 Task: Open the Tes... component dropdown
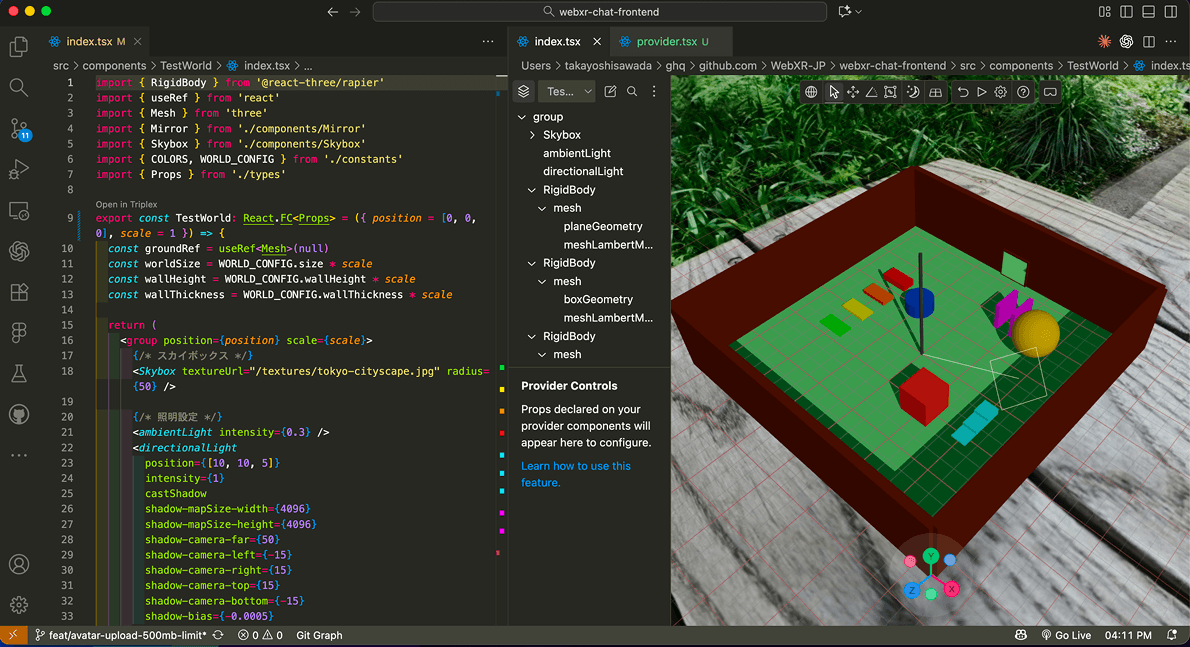tap(565, 91)
